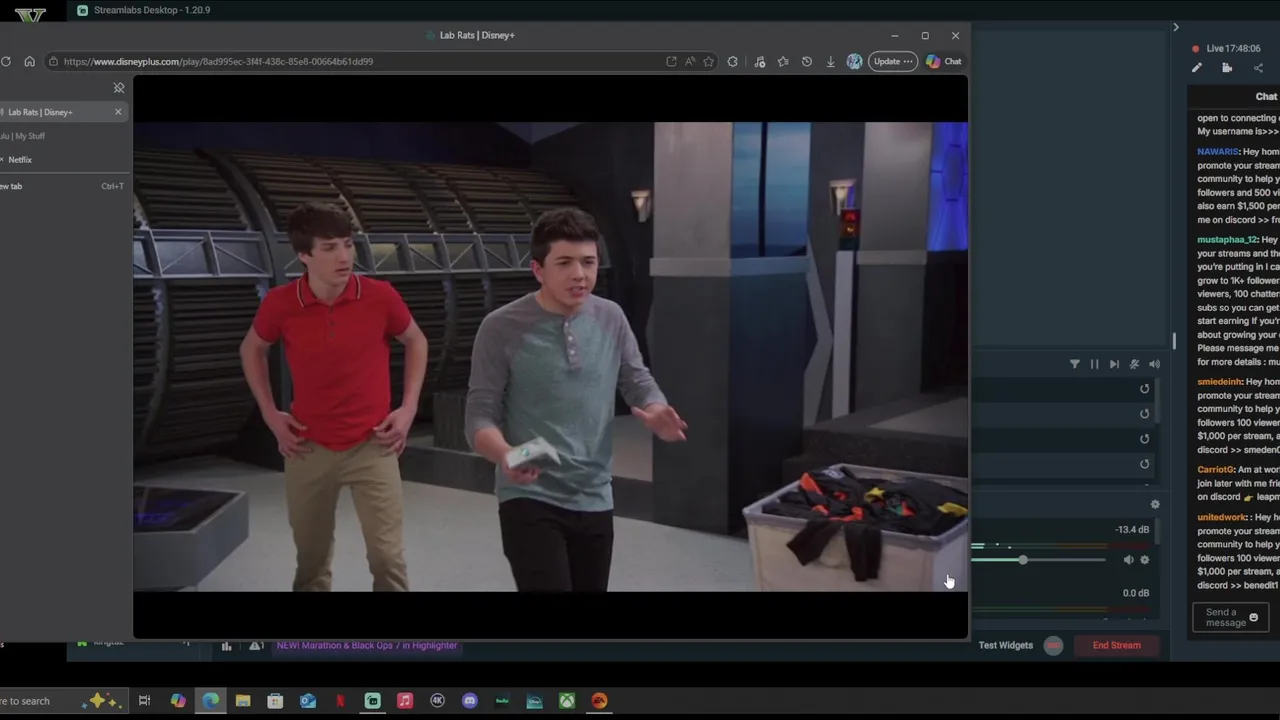Repeat the first event alert

(1145, 389)
